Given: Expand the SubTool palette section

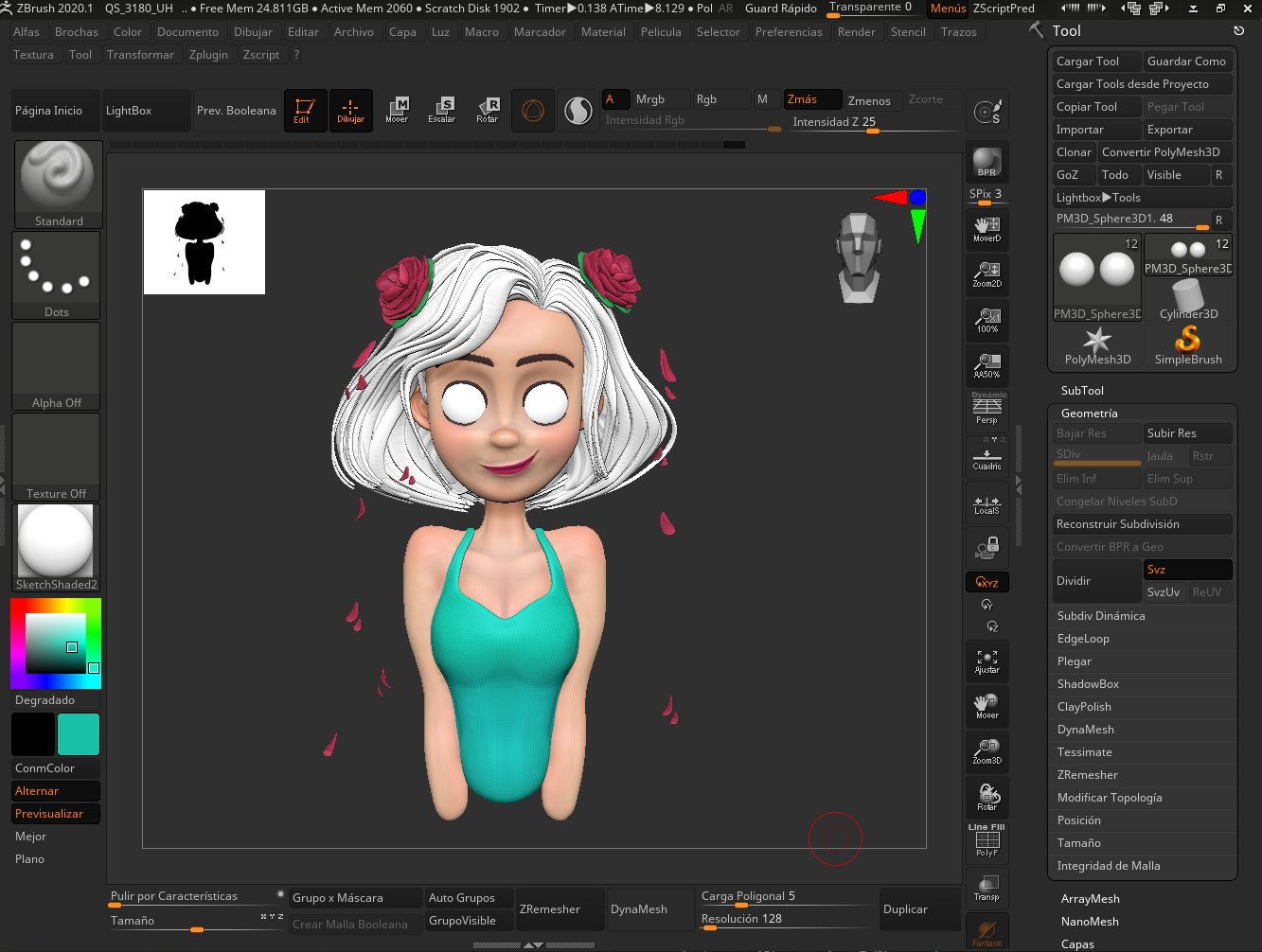Looking at the screenshot, I should 1082,391.
